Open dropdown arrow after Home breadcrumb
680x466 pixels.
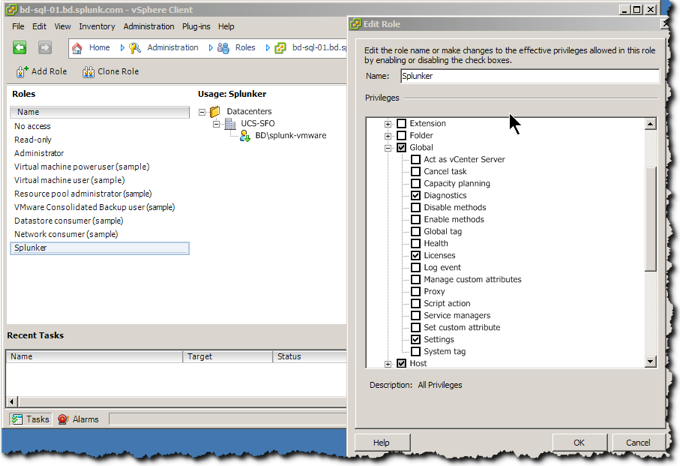122,48
